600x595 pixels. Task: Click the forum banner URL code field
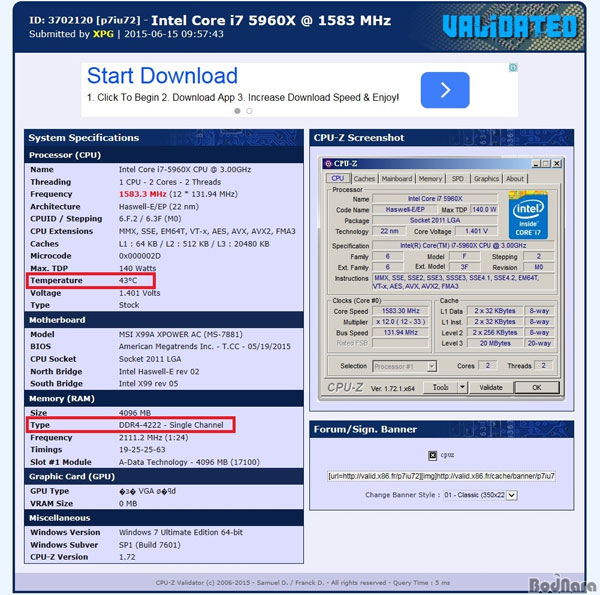click(441, 476)
